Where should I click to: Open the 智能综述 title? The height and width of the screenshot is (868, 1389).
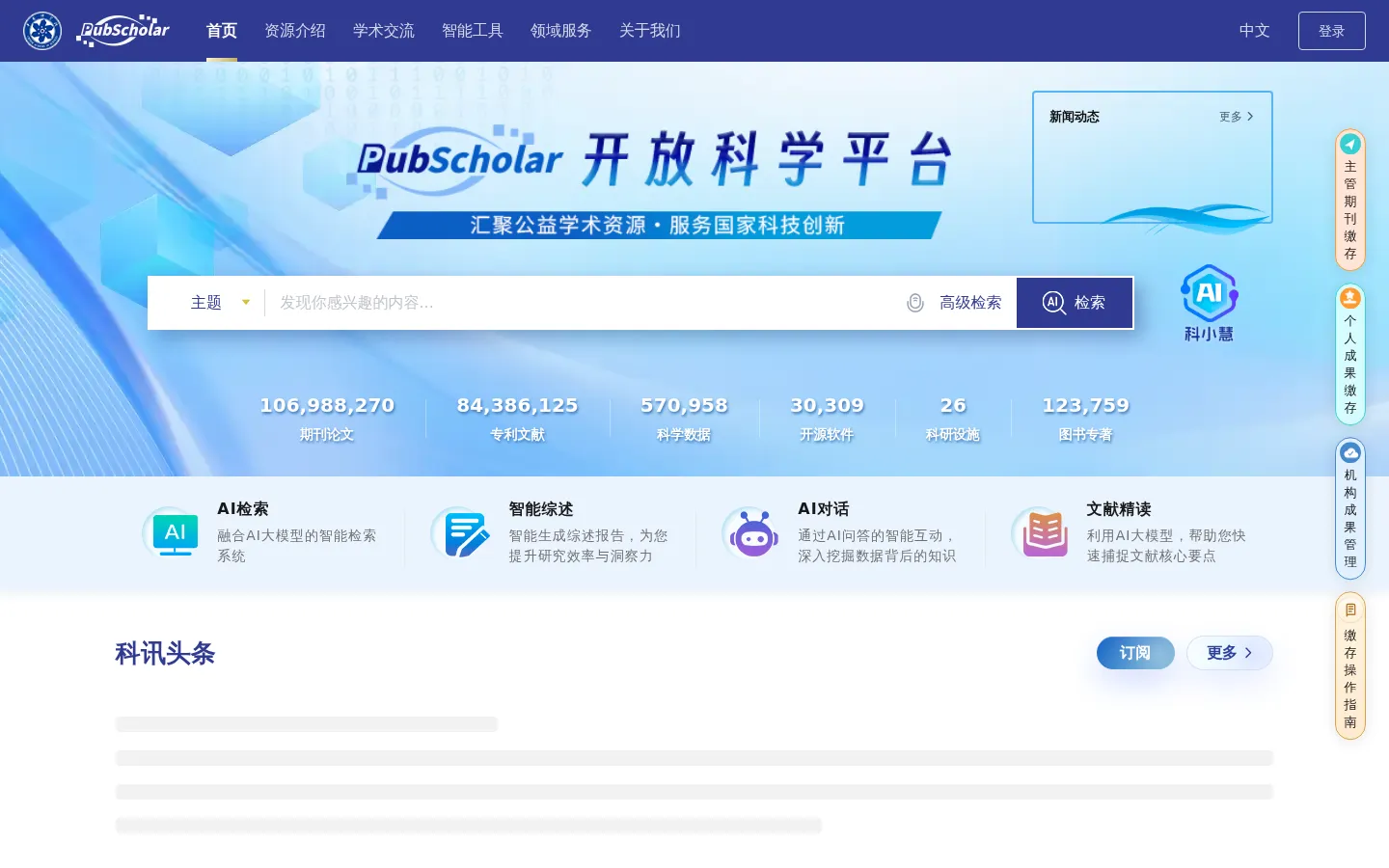[x=541, y=509]
